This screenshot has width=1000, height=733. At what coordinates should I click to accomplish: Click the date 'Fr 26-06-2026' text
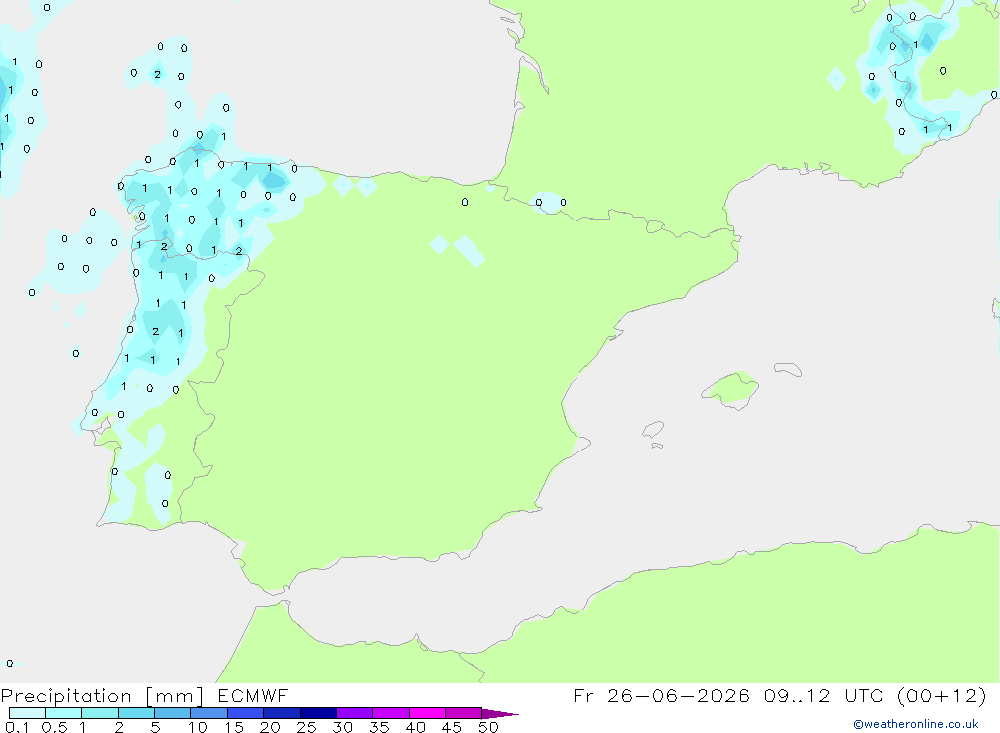(x=661, y=695)
